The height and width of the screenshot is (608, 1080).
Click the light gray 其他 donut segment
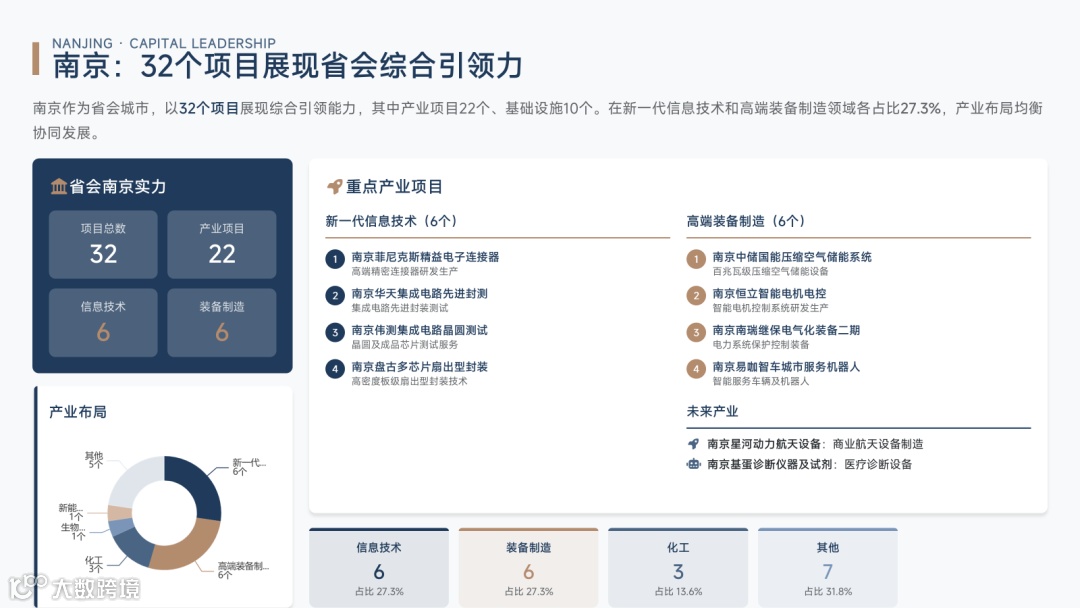coord(131,479)
